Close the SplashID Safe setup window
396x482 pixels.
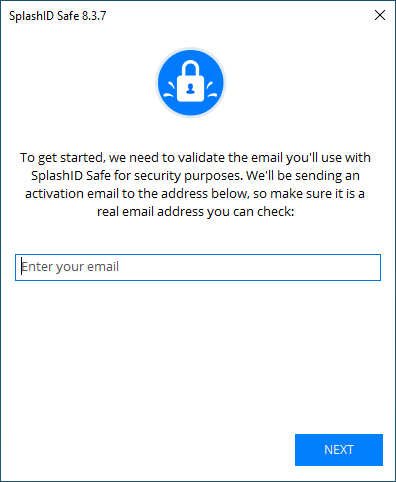tap(380, 15)
